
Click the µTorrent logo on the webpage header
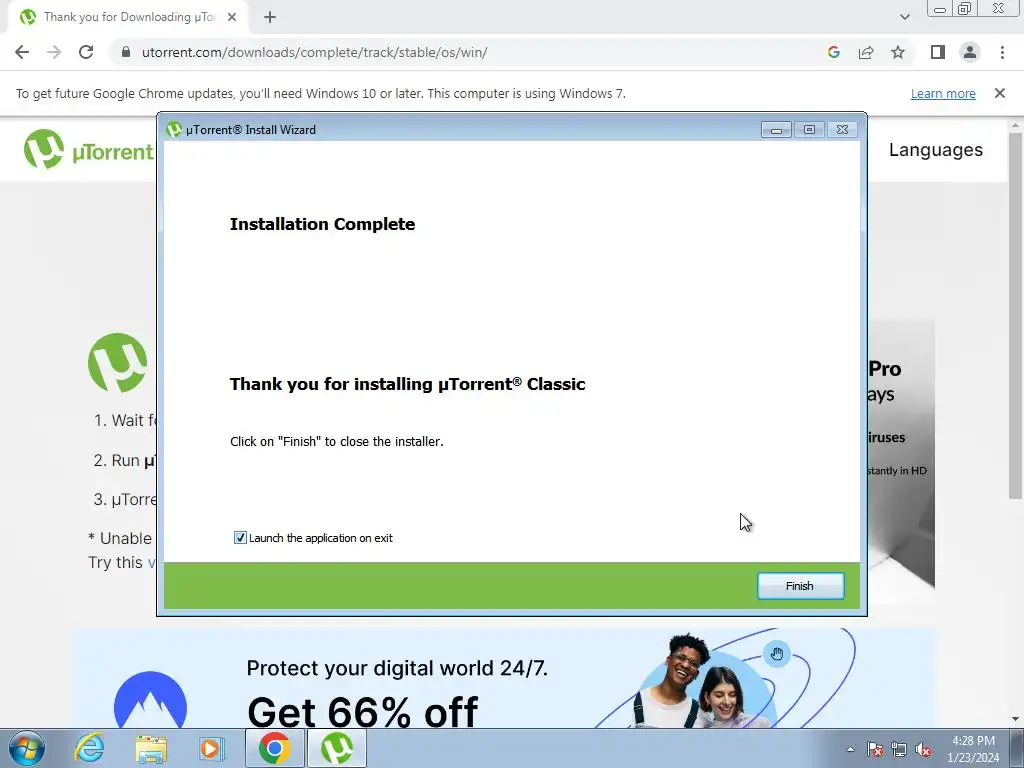pos(88,150)
